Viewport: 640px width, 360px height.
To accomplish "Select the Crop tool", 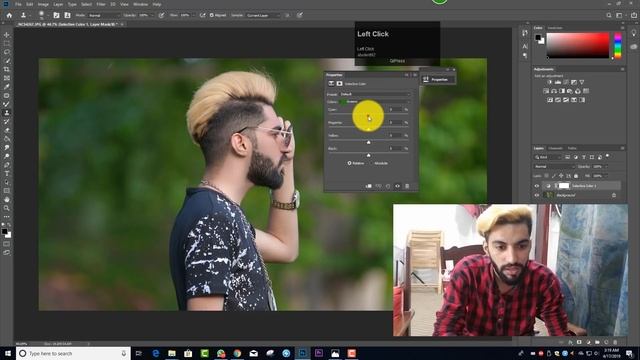I will (7, 69).
